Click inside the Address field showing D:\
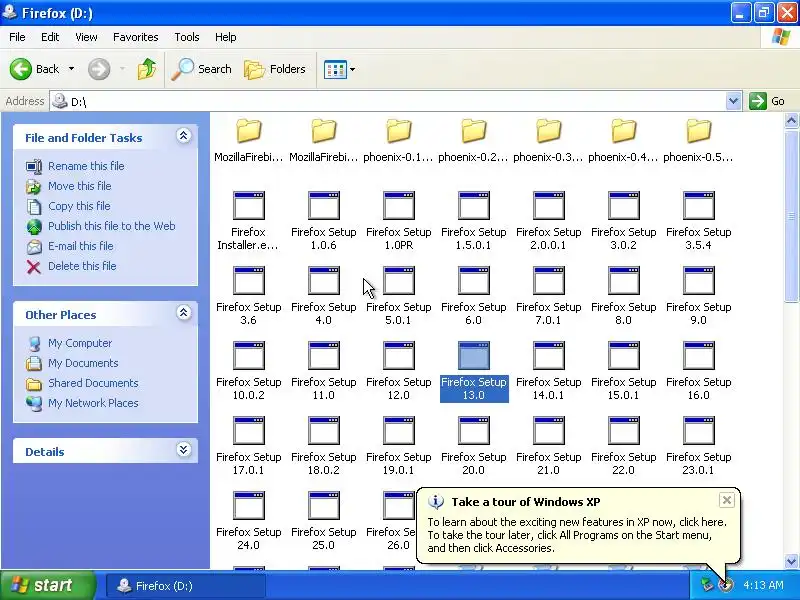Viewport: 800px width, 600px height. point(388,101)
